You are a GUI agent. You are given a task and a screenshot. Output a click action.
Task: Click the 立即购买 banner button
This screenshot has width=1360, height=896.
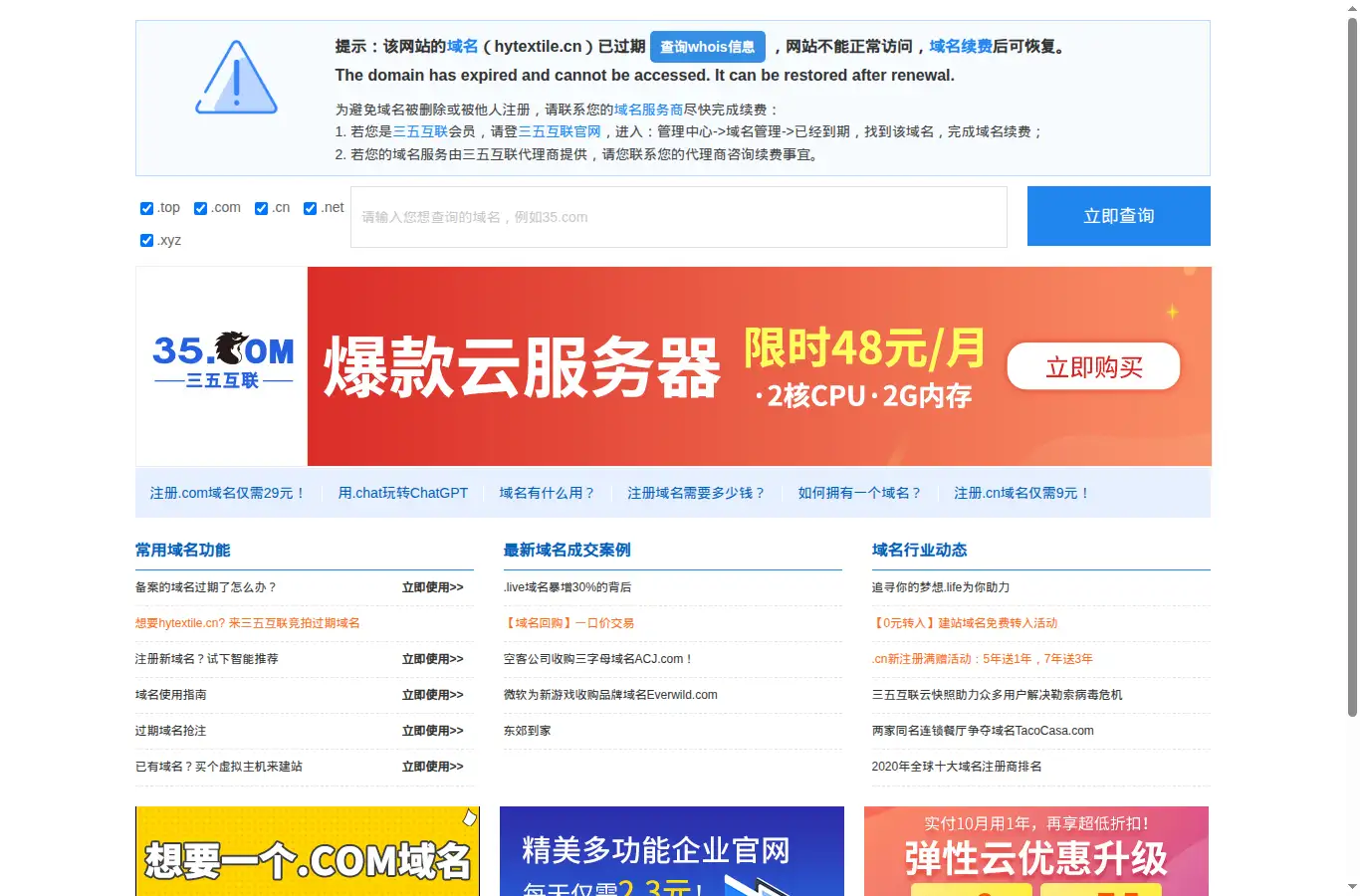click(x=1093, y=367)
